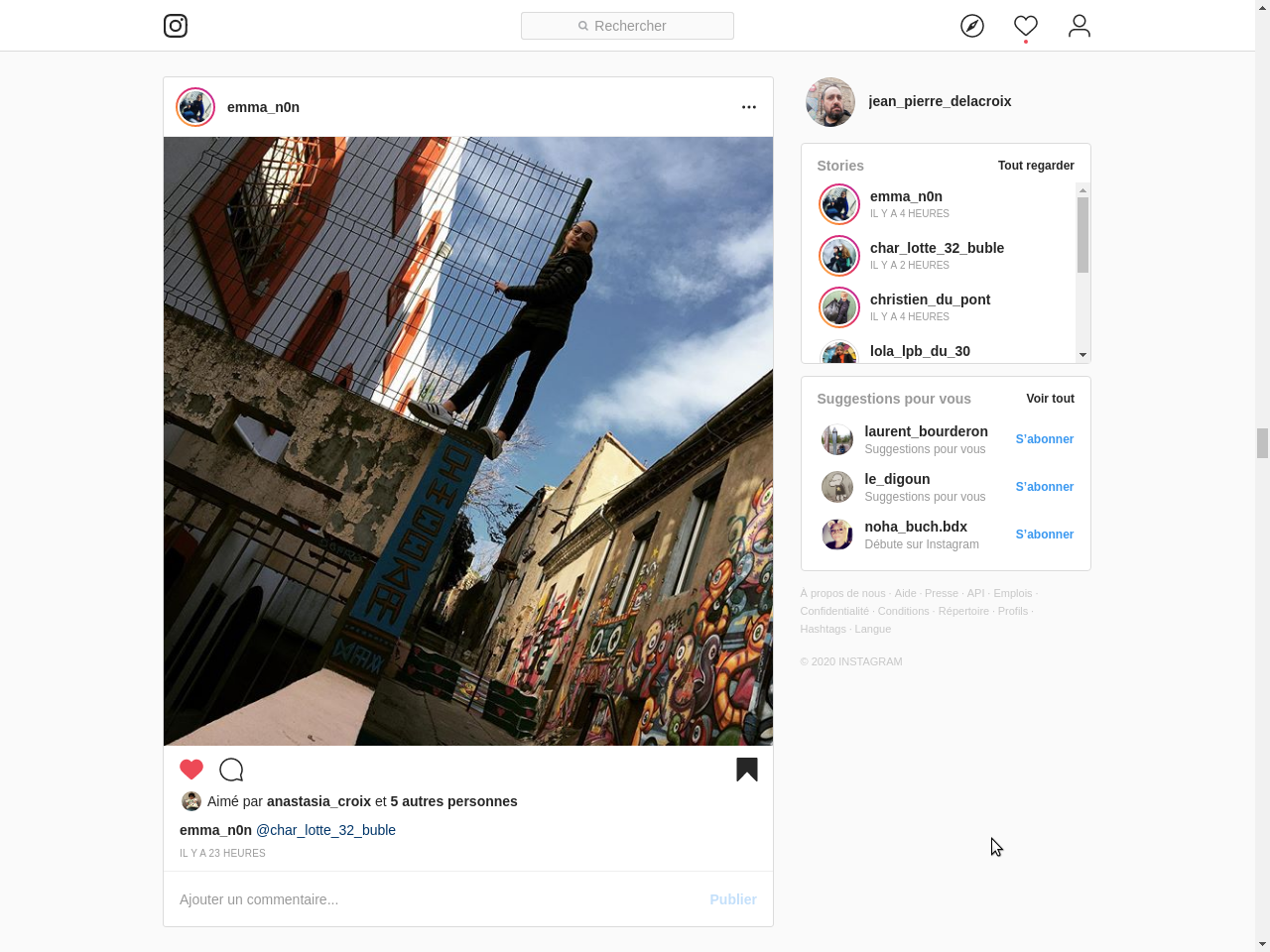Follow laurent_bourderon with S'abonner
1270x952 pixels.
(1044, 439)
